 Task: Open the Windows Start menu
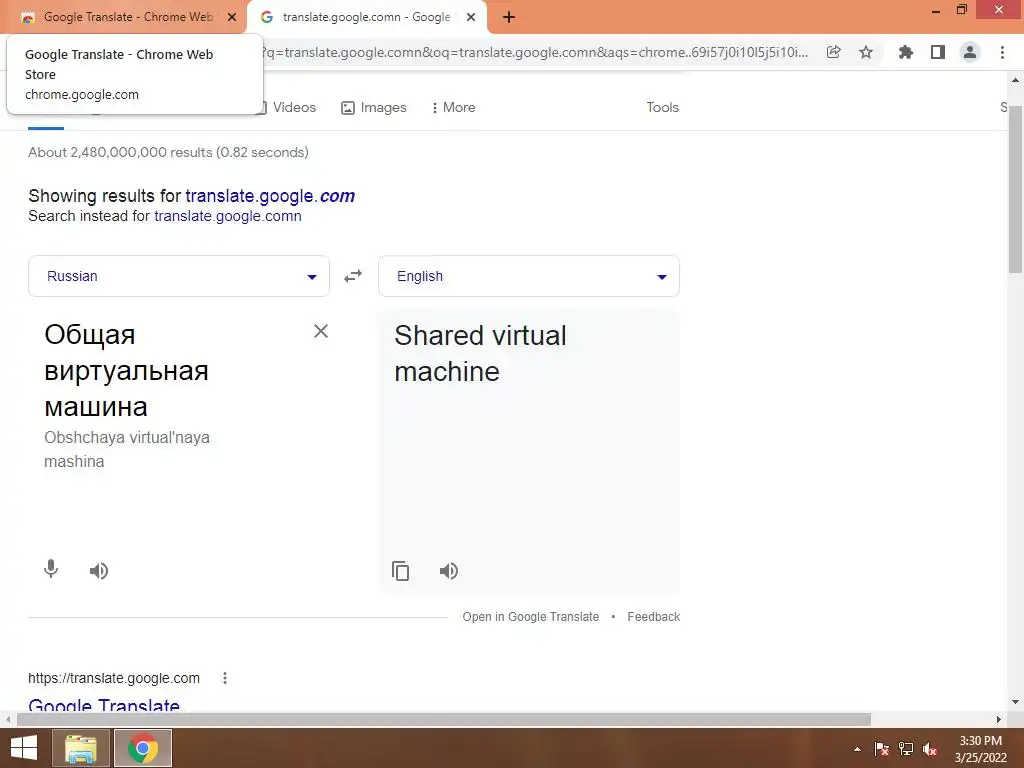tap(24, 748)
